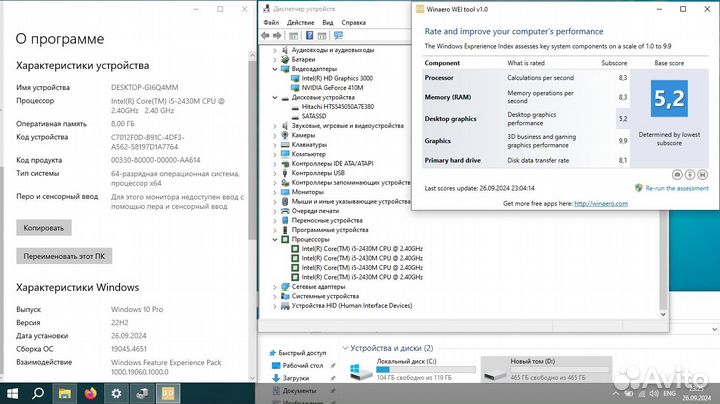Click the 5,2 base score tile

669,98
